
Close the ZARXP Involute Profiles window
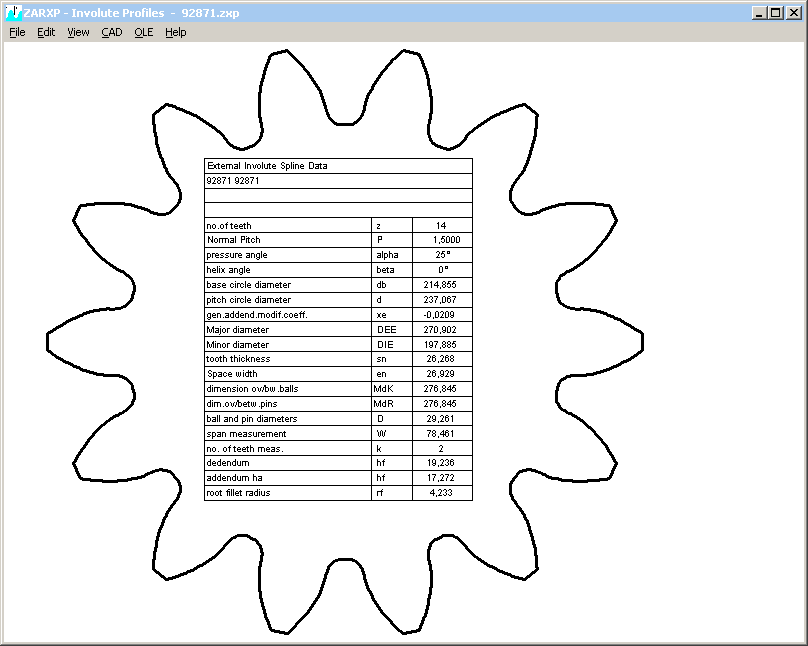pyautogui.click(x=793, y=13)
